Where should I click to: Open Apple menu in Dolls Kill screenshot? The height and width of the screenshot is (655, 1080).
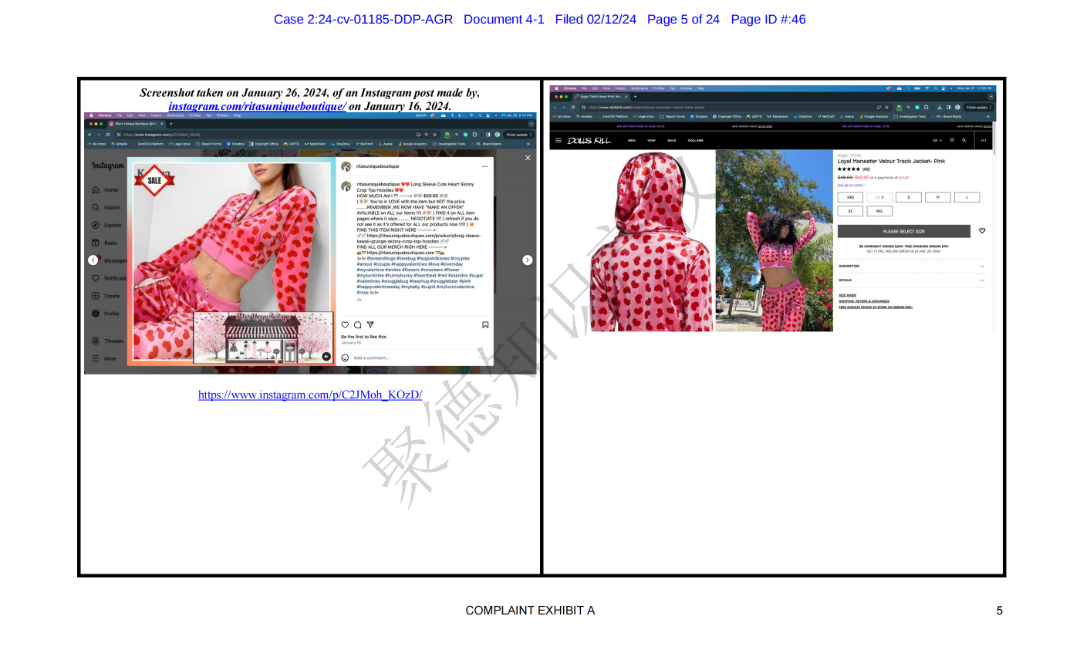tap(557, 88)
